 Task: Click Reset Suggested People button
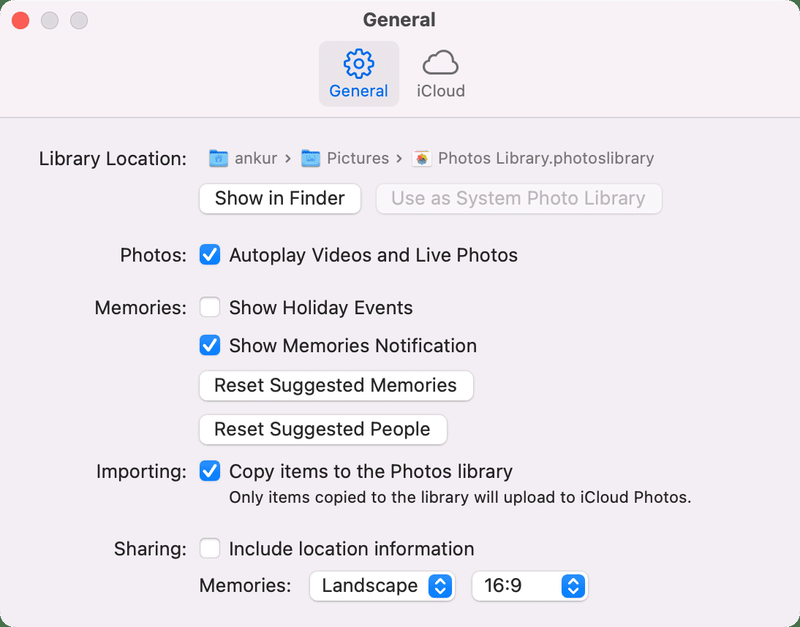(x=323, y=430)
